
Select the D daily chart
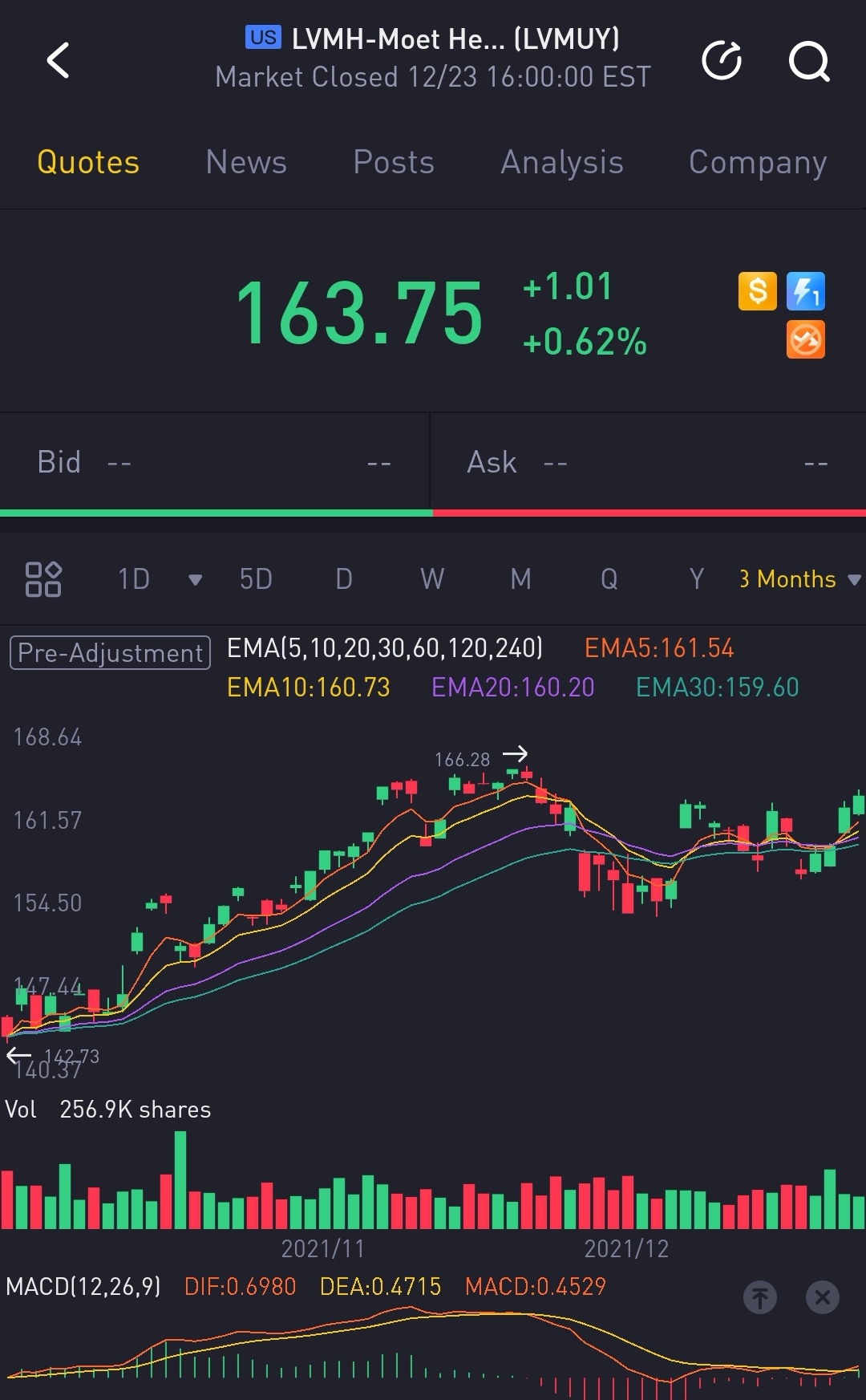(344, 579)
